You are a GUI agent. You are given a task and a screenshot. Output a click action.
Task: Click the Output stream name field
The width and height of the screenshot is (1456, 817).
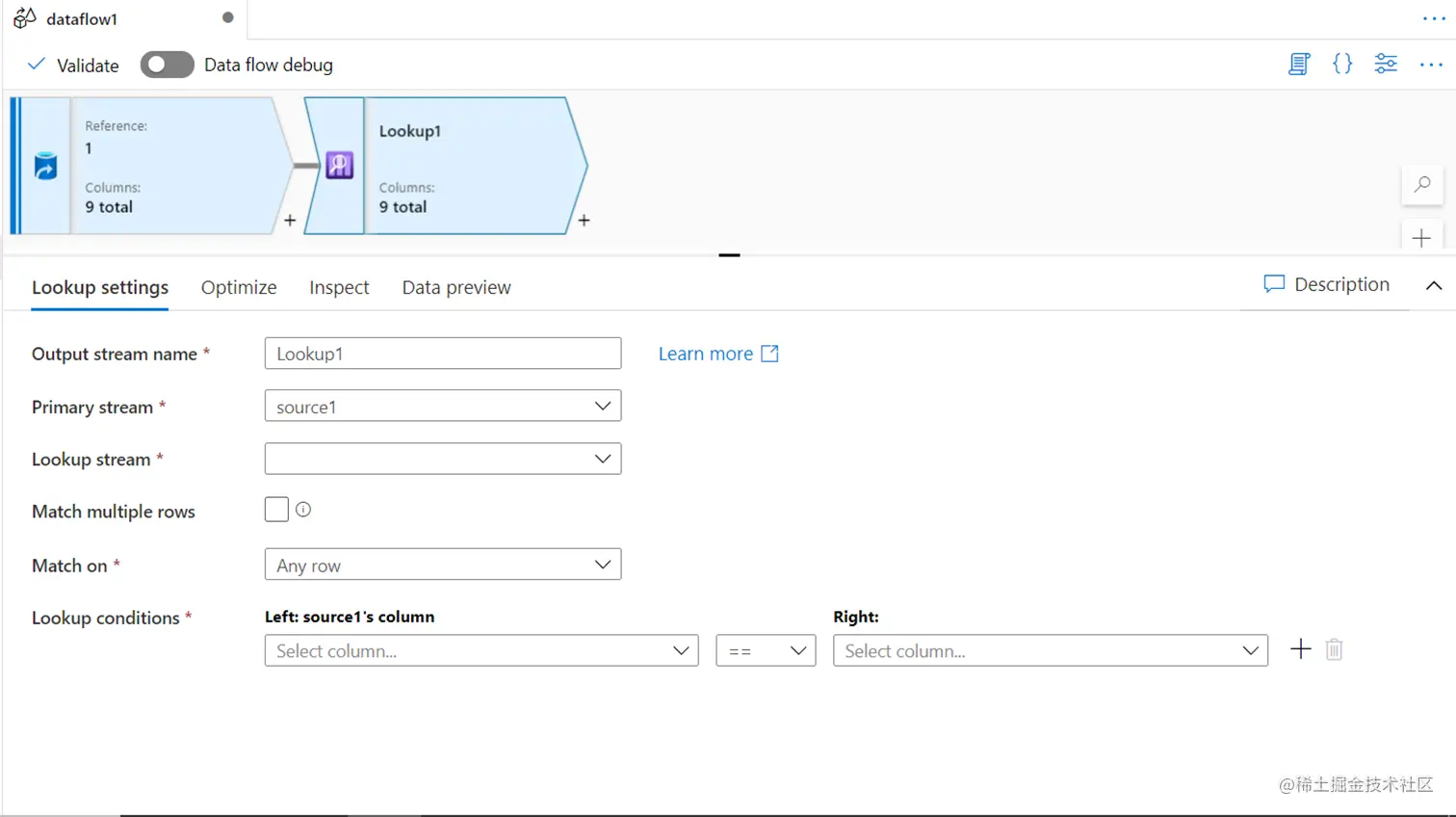pyautogui.click(x=442, y=354)
